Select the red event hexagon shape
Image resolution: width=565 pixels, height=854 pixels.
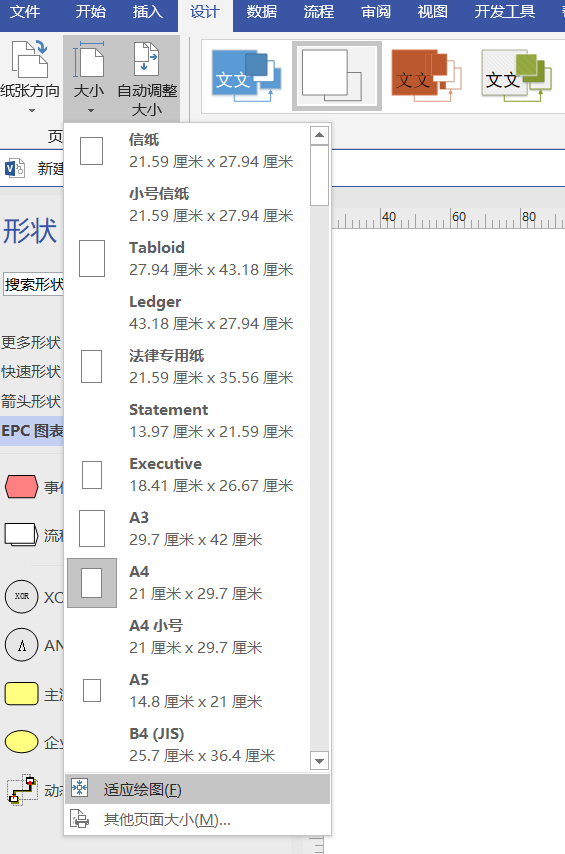(21, 486)
